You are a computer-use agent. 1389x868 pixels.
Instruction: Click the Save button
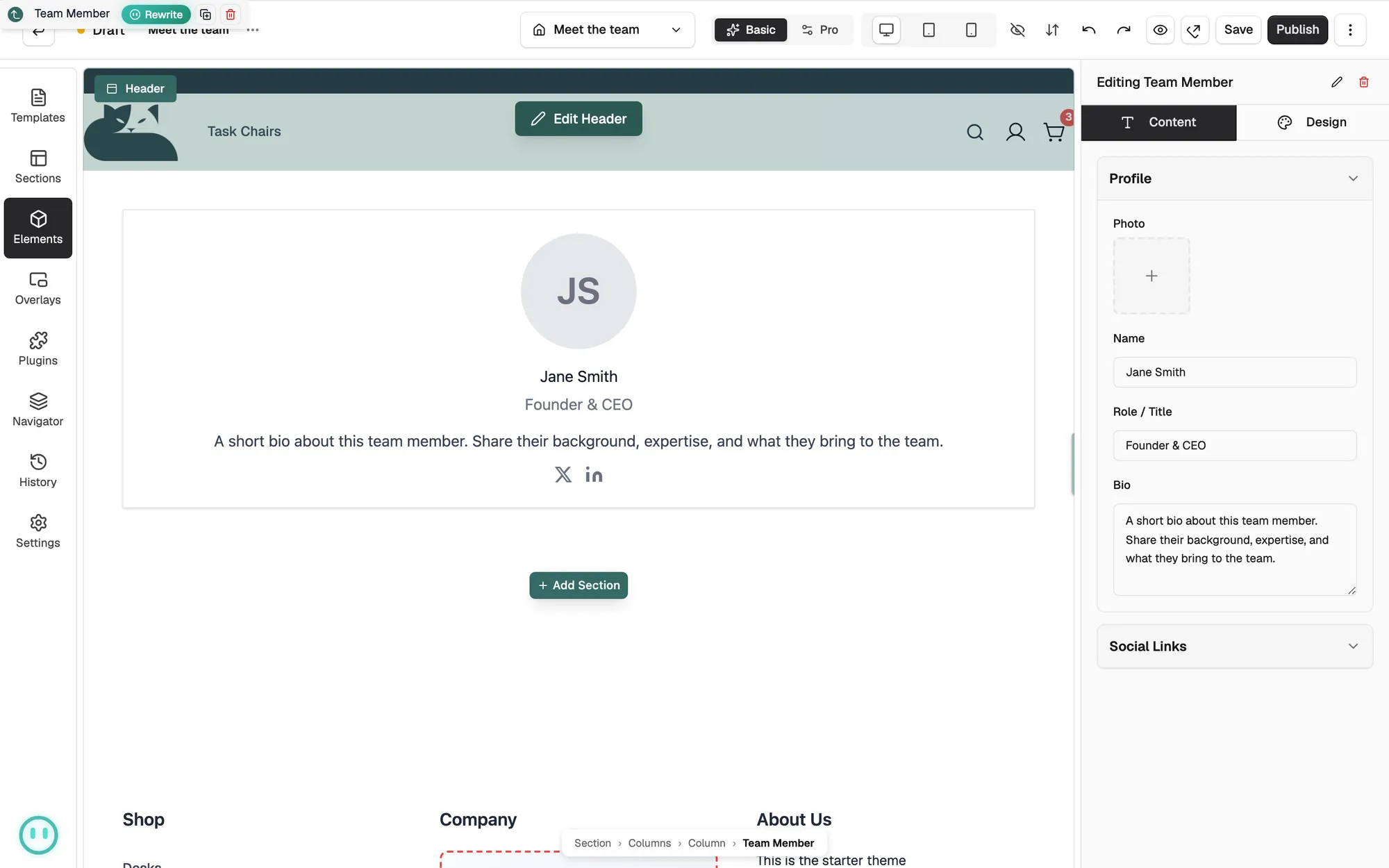1238,30
